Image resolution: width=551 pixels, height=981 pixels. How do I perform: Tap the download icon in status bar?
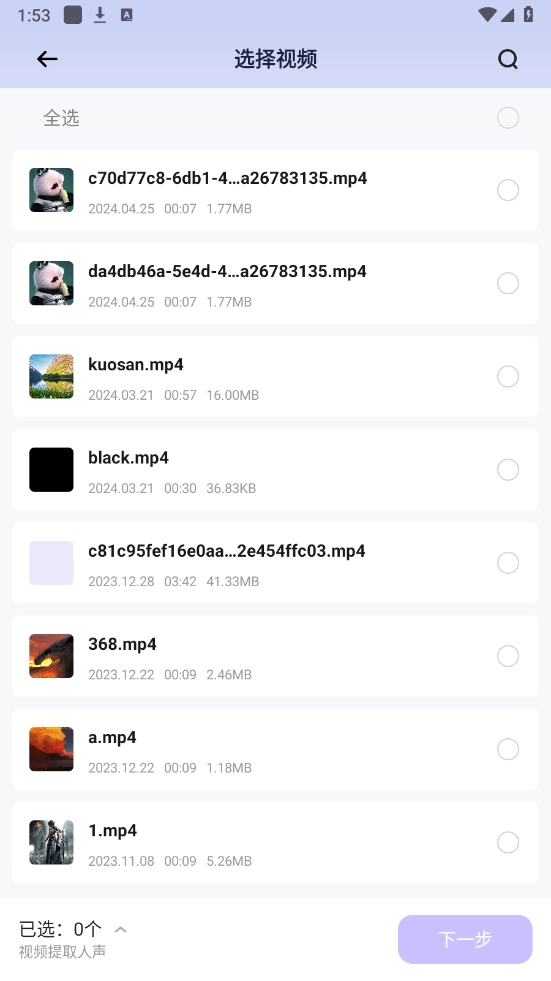[x=99, y=15]
